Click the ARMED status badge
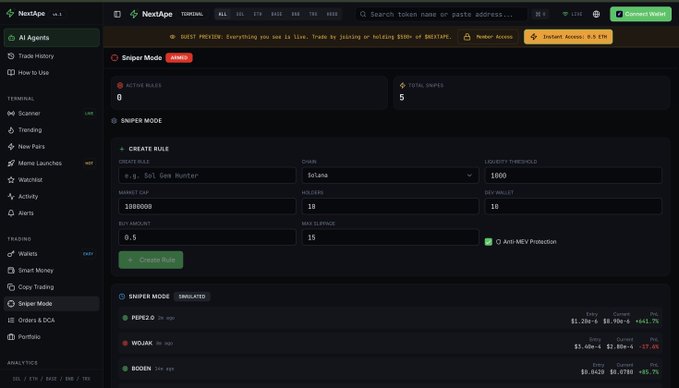Viewport: 679px width, 388px height. (179, 58)
